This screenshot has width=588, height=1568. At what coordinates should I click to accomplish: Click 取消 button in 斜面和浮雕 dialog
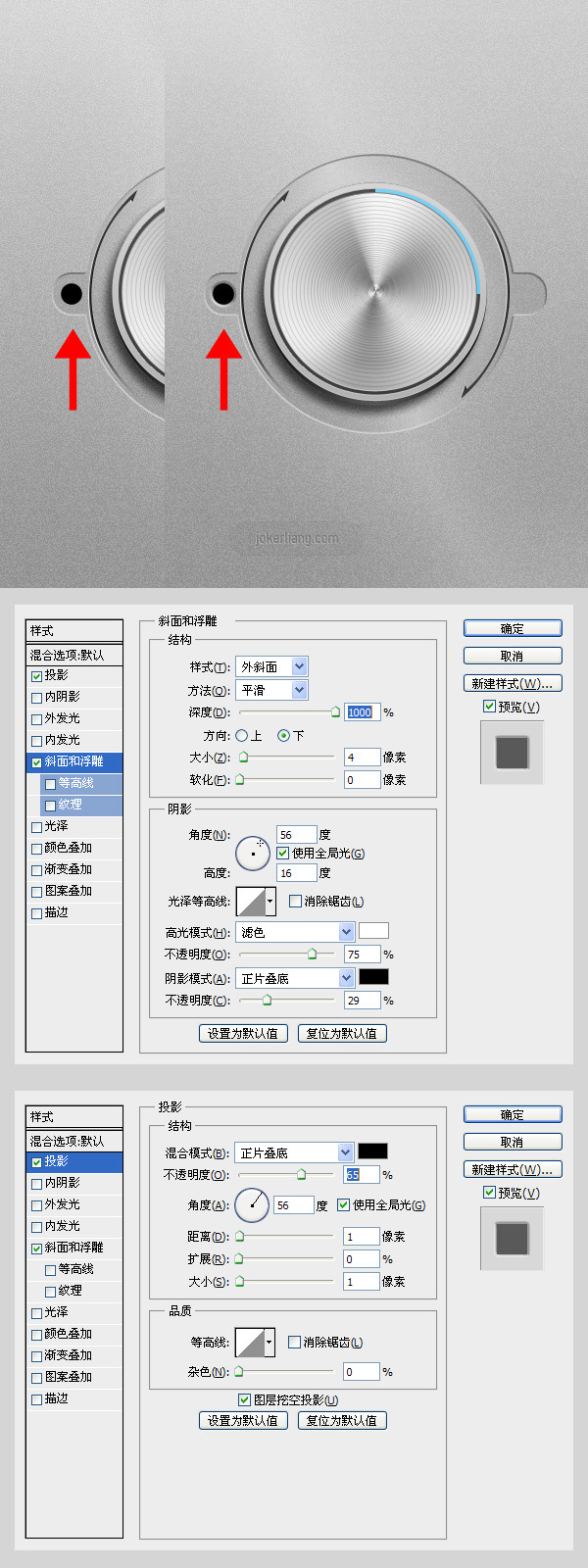(x=513, y=656)
